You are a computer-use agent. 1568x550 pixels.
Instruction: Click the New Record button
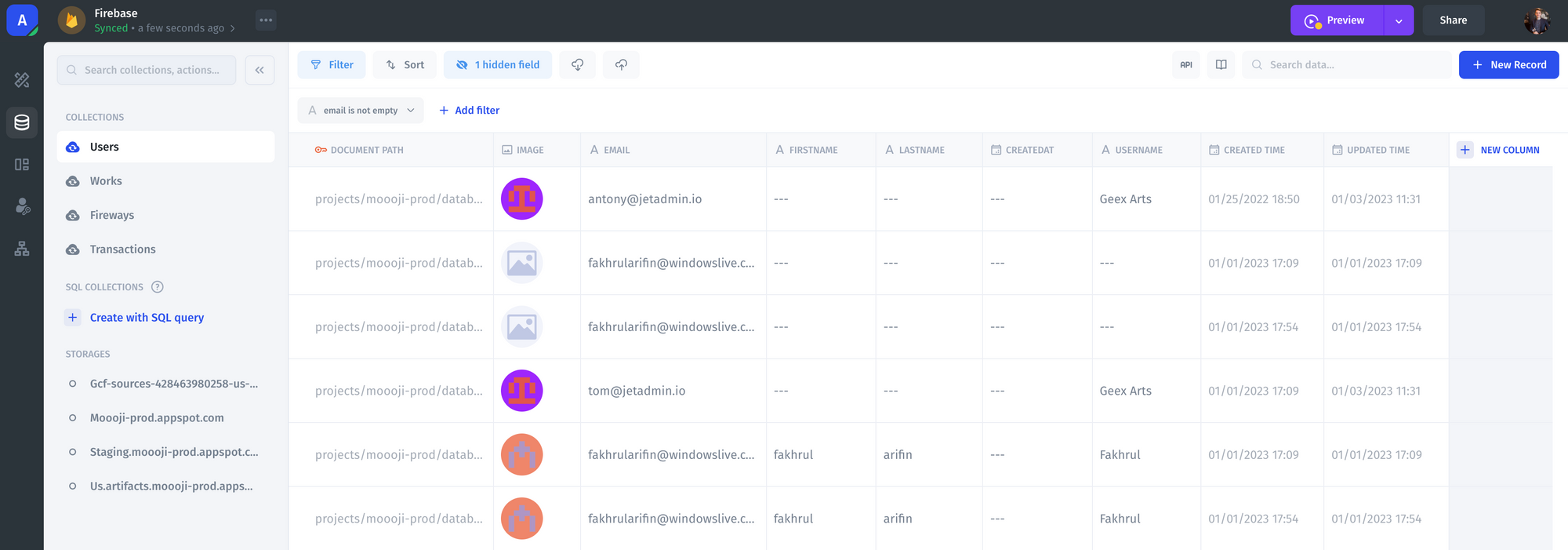pyautogui.click(x=1508, y=65)
